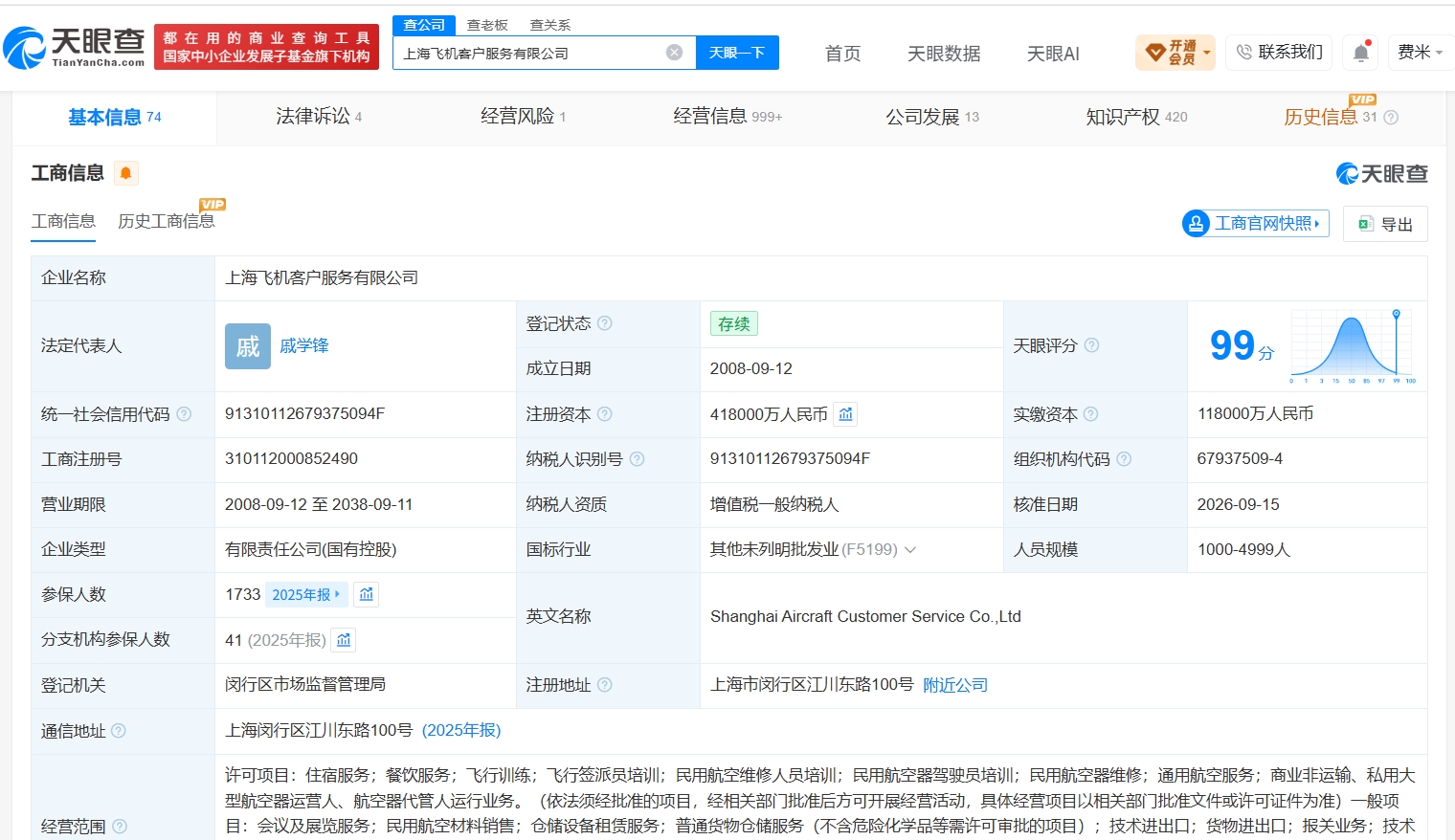Viewport: 1455px width, 840px height.
Task: Open the 知识产权 tab
Action: [x=1136, y=117]
